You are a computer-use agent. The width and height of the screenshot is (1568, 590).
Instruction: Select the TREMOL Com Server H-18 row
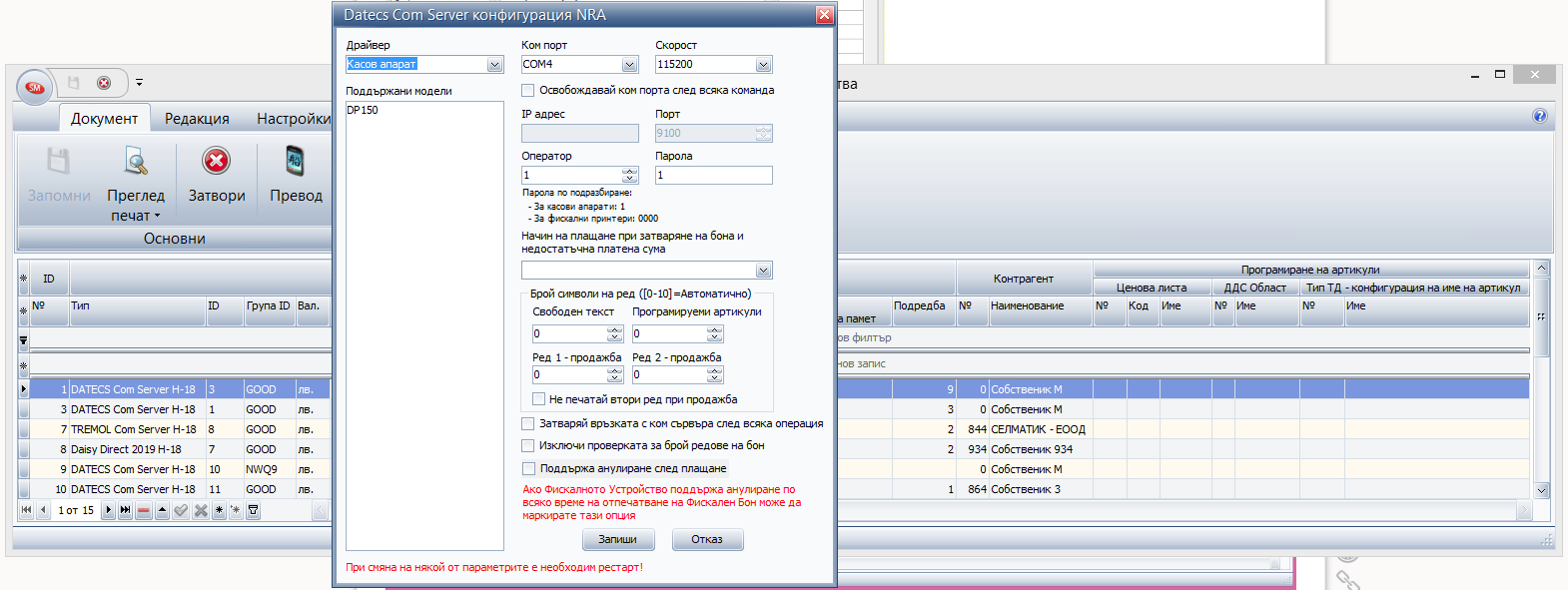[133, 429]
